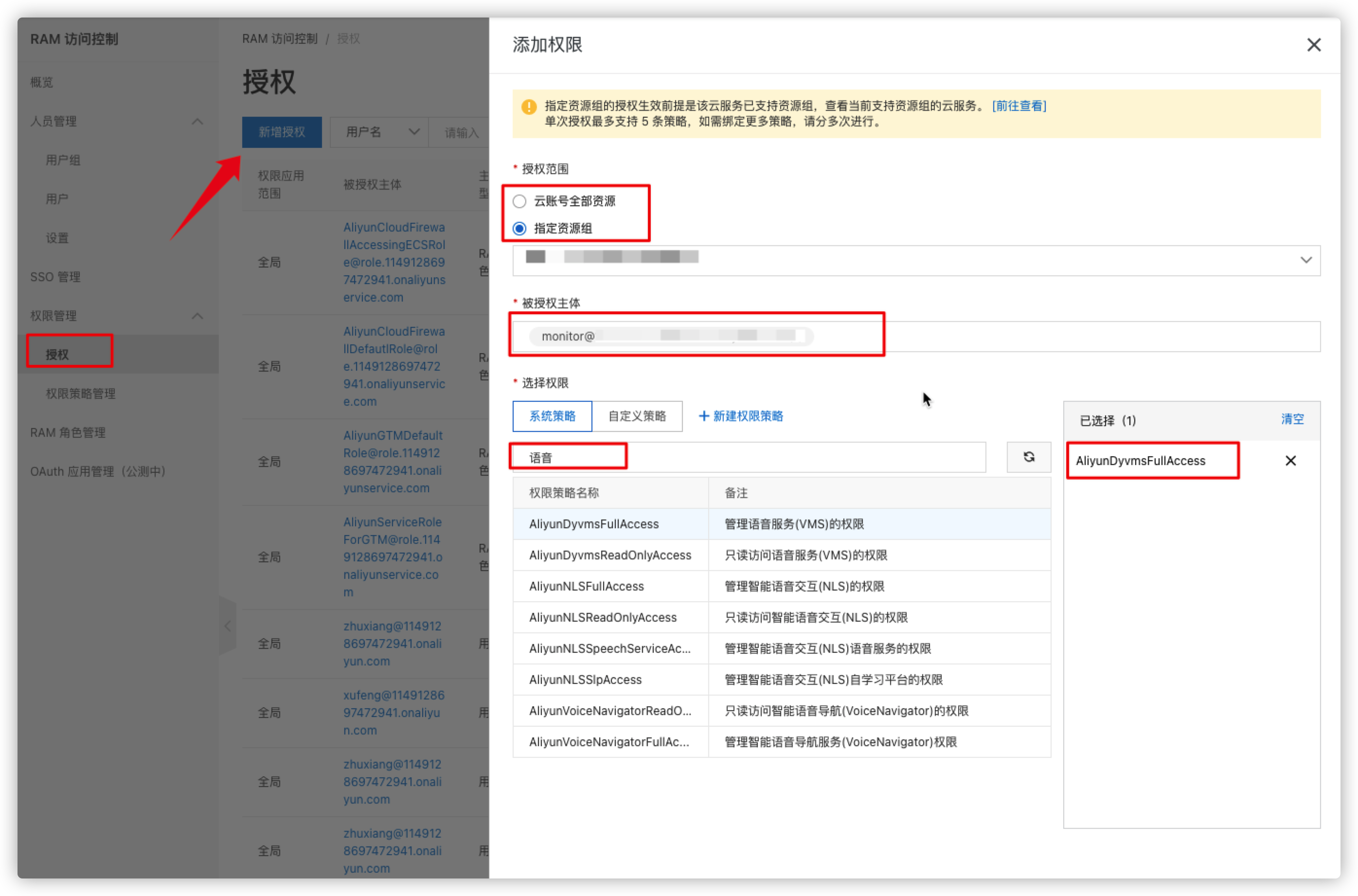The image size is (1358, 896).
Task: Collapse the sidebar using handle arrow
Action: click(x=227, y=626)
